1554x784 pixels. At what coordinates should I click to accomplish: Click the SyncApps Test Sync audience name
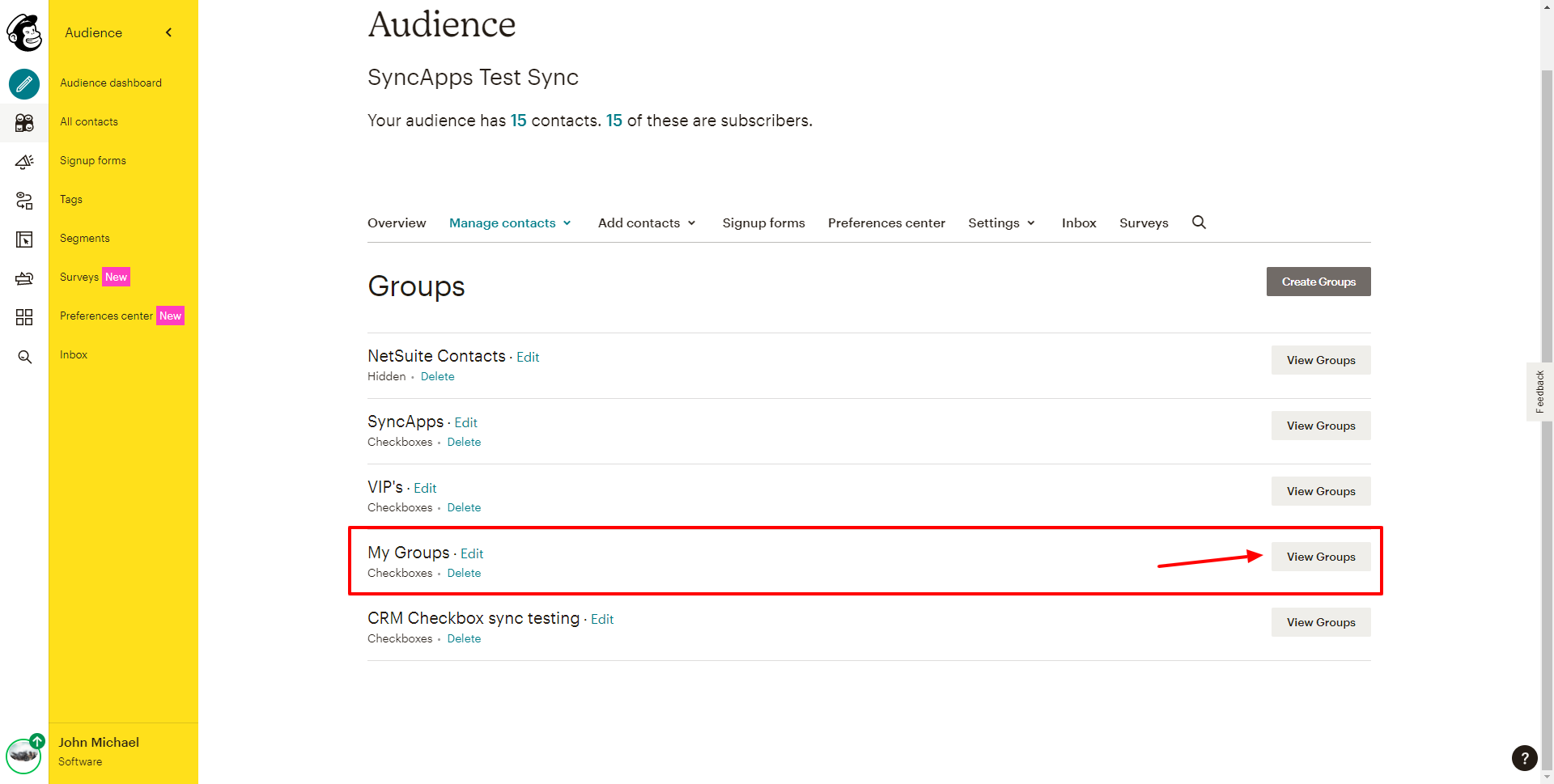(x=473, y=77)
